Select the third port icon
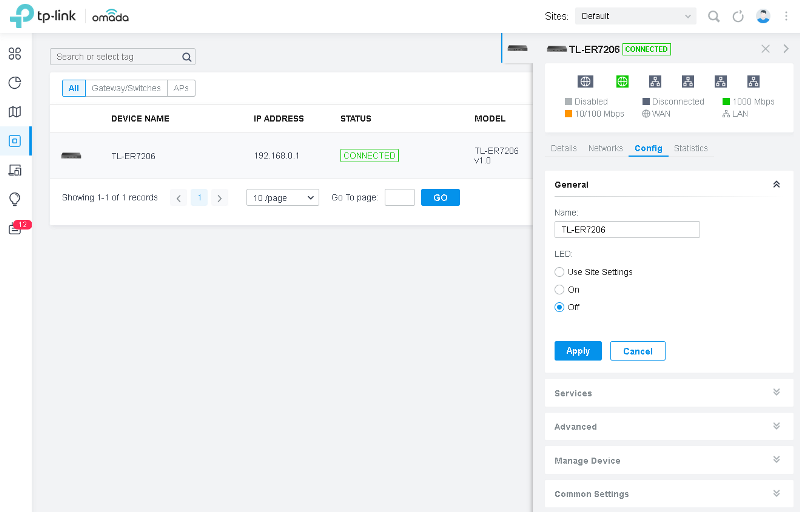The image size is (800, 512). coord(655,81)
